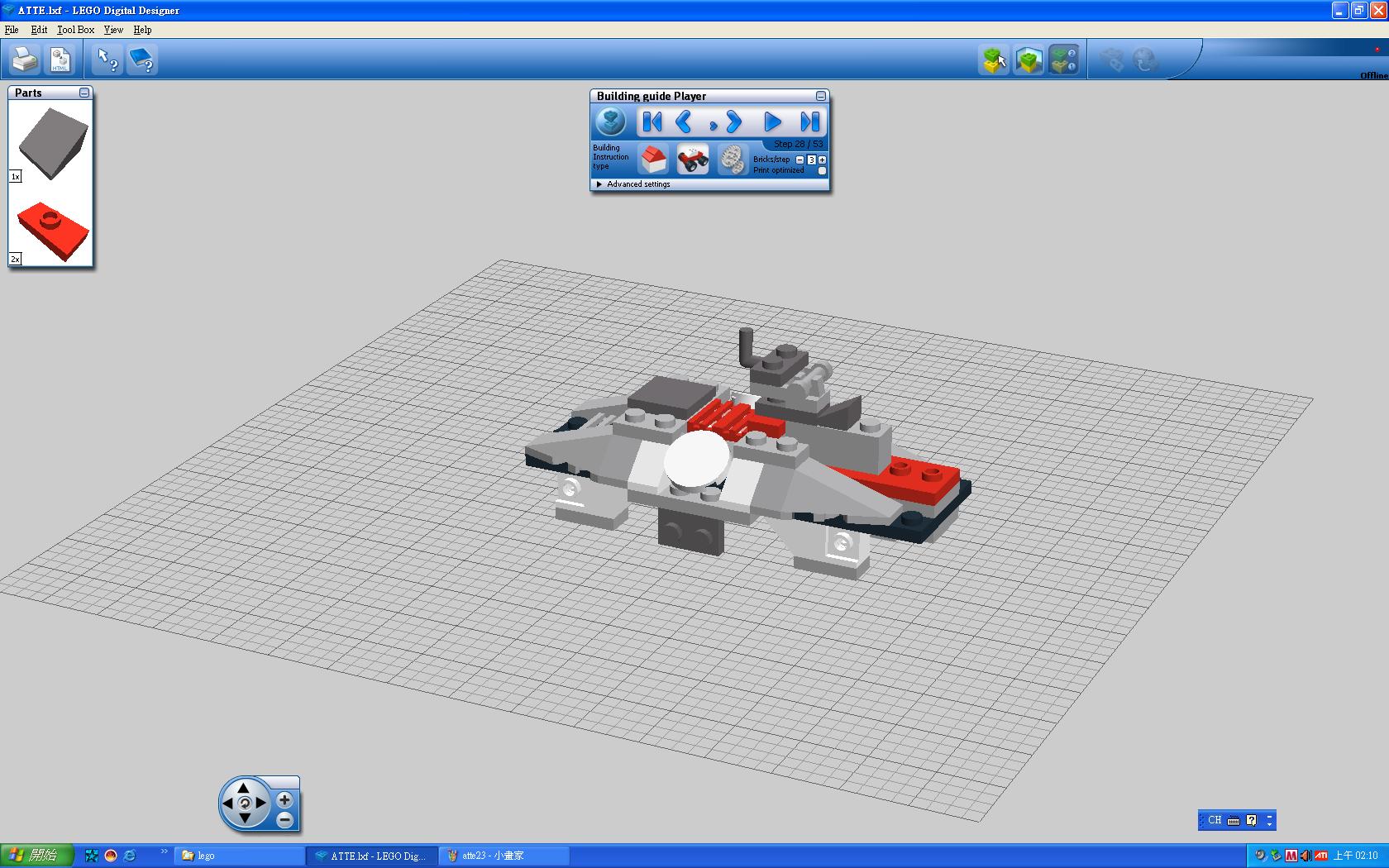Activate the What's This help cursor
1389x868 pixels.
click(x=107, y=60)
